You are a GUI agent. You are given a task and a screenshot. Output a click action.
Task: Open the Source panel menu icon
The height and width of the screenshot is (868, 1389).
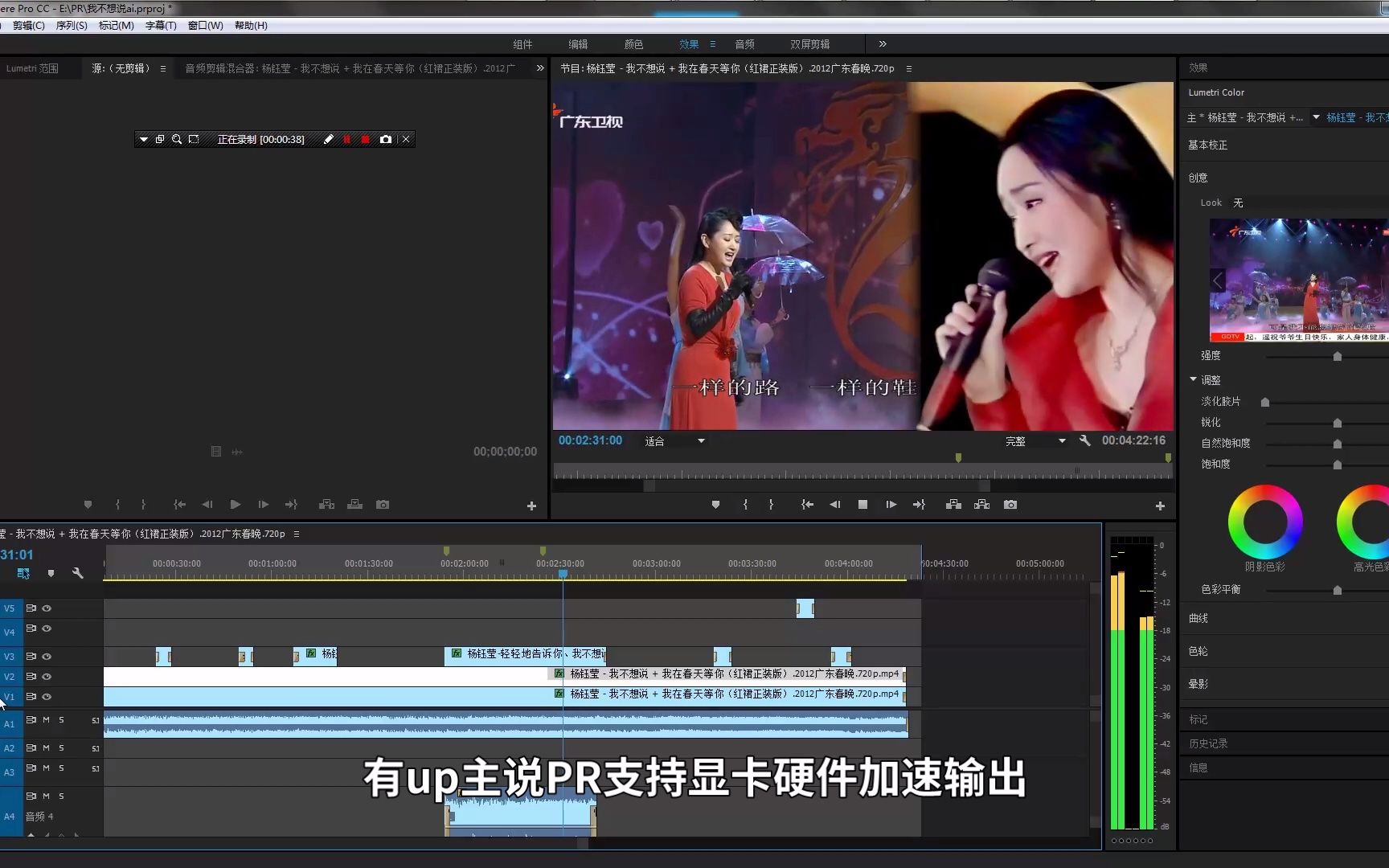click(163, 68)
